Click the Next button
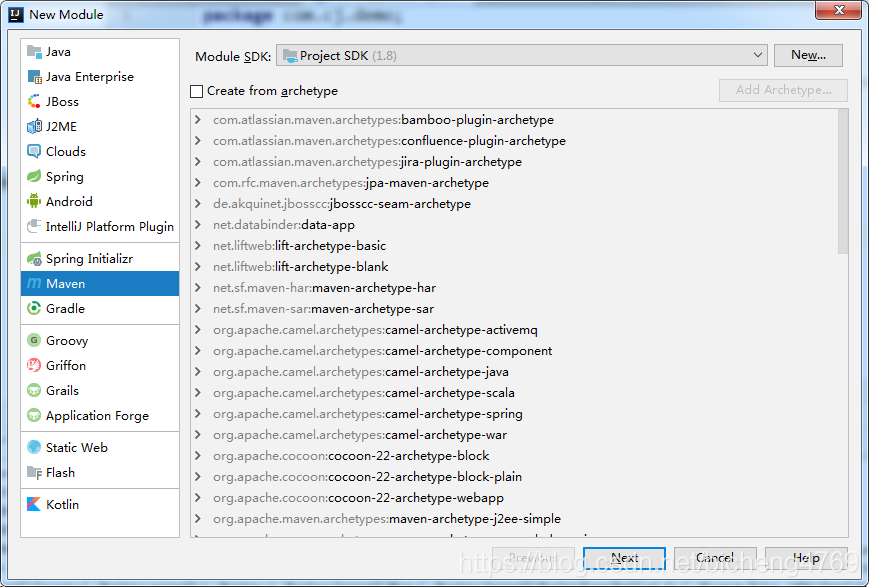 pos(624,558)
